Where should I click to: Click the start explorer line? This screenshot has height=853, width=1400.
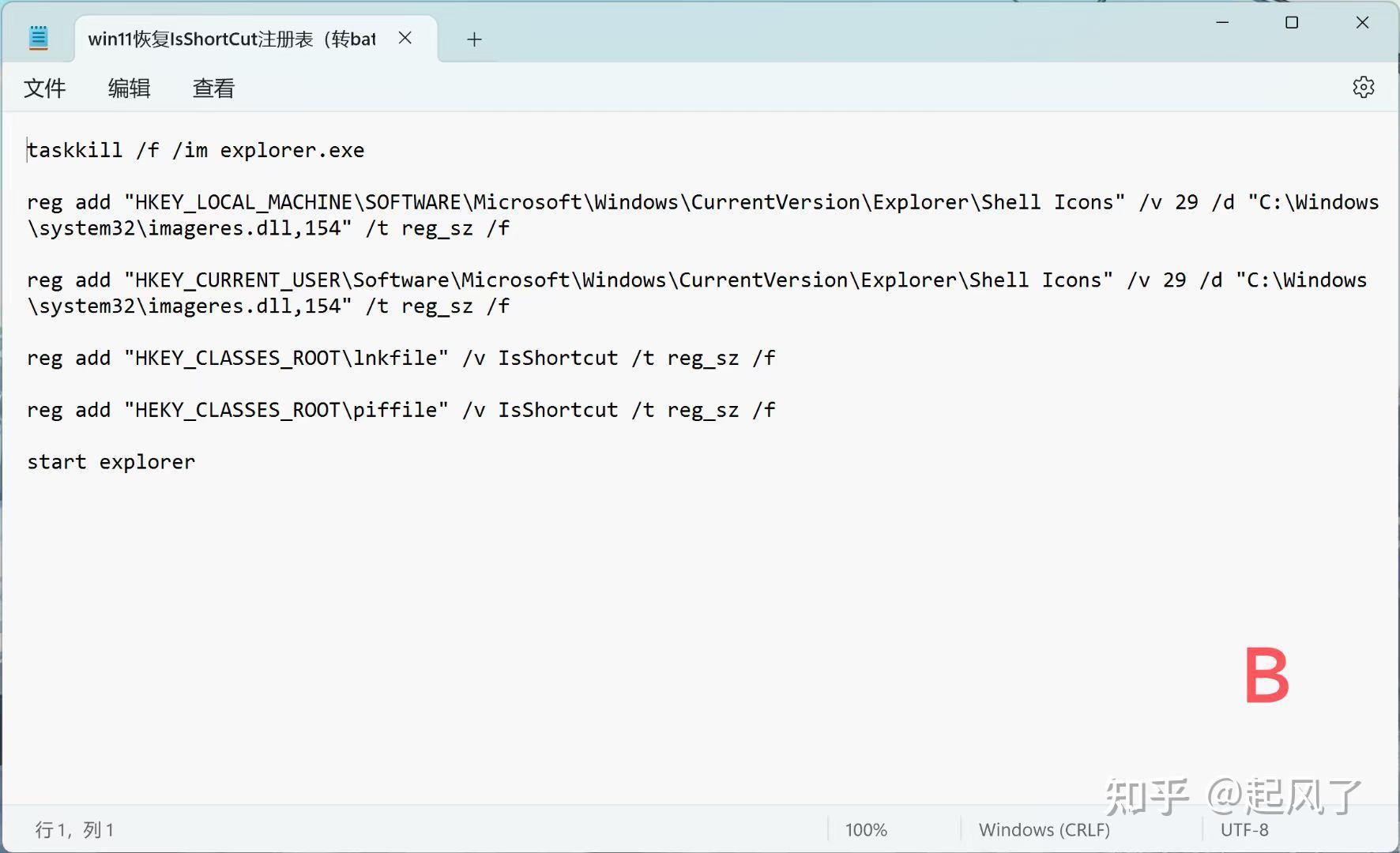111,462
